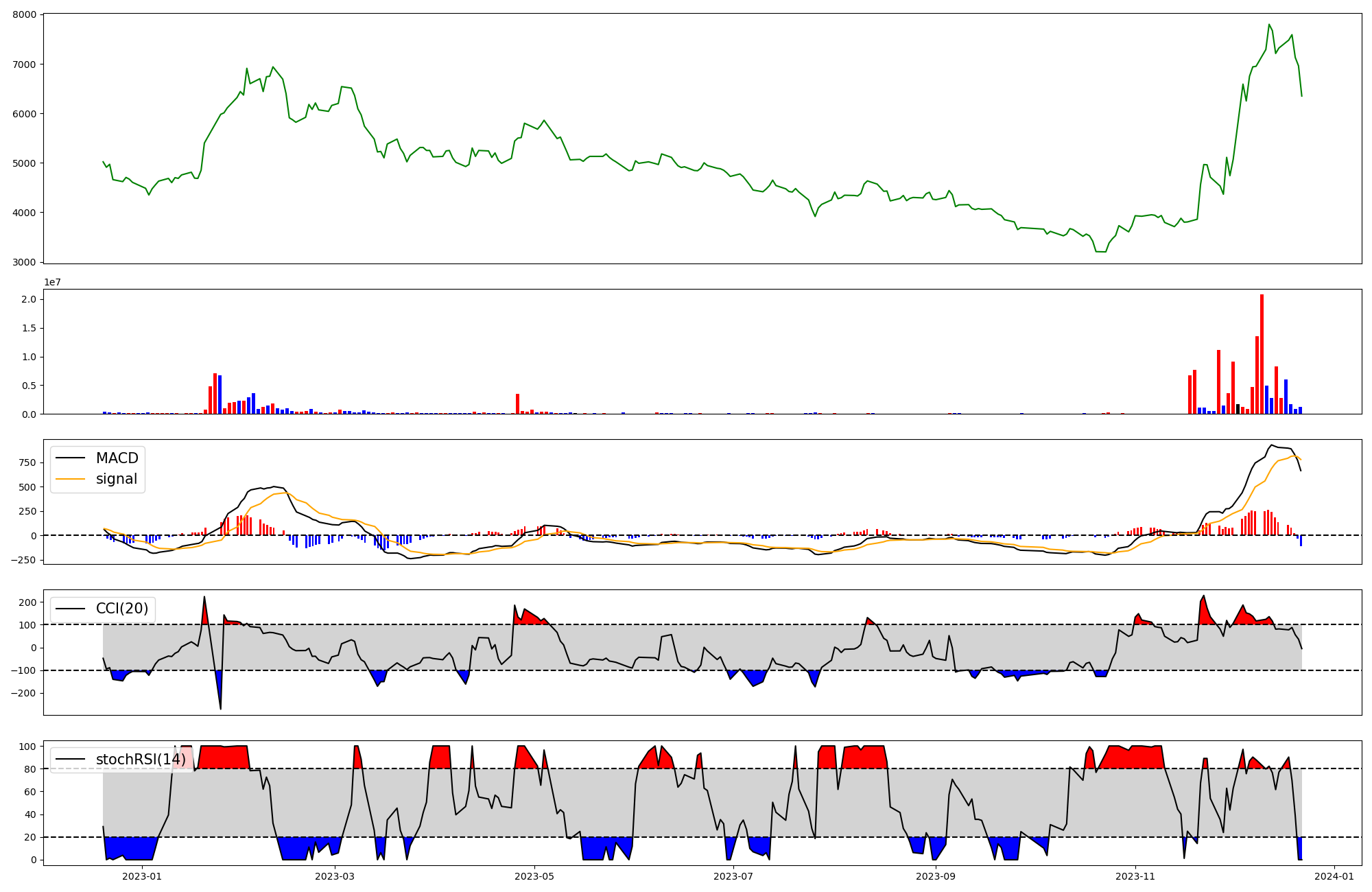Click the 2023-01 date tick label
1372x892 pixels.
pos(142,876)
